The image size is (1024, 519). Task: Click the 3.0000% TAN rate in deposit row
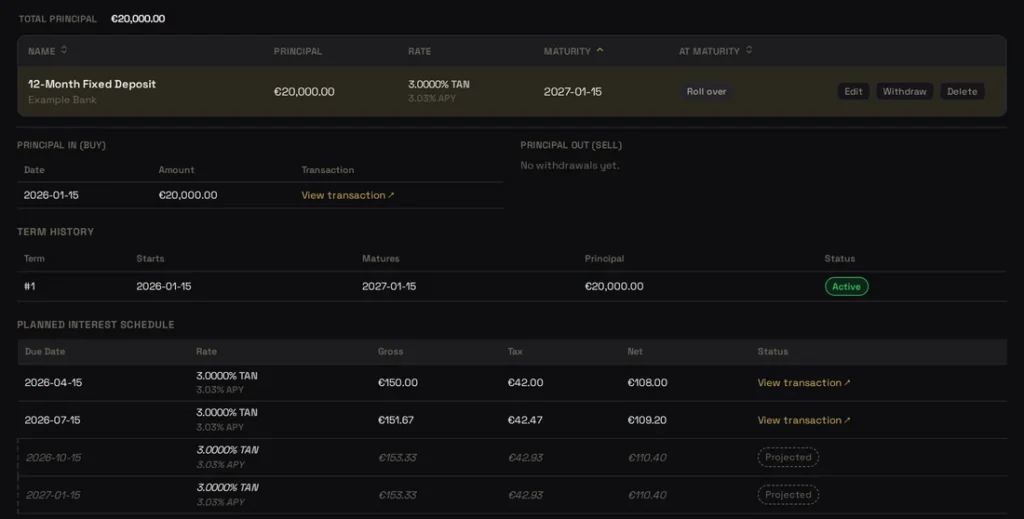coord(439,84)
